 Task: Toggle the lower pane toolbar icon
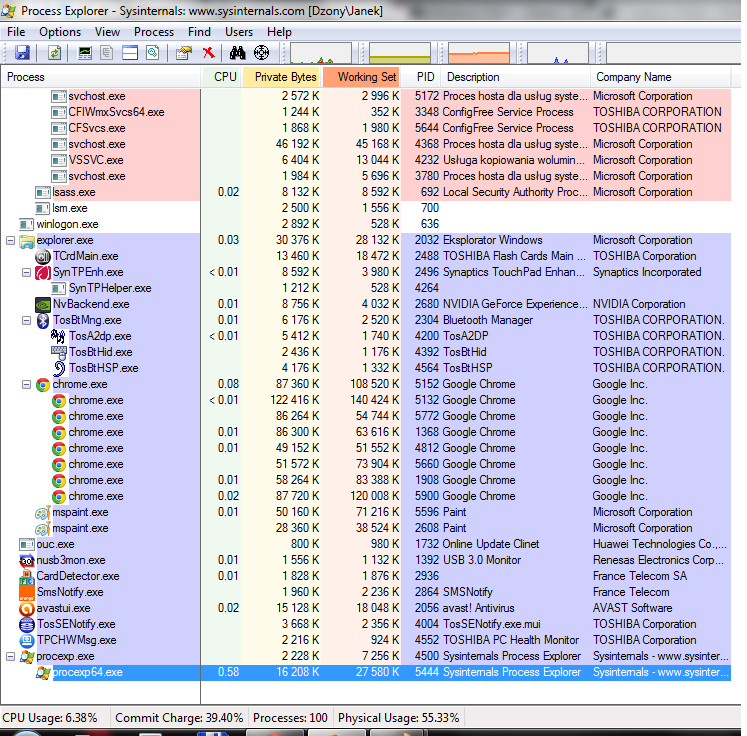(x=130, y=52)
